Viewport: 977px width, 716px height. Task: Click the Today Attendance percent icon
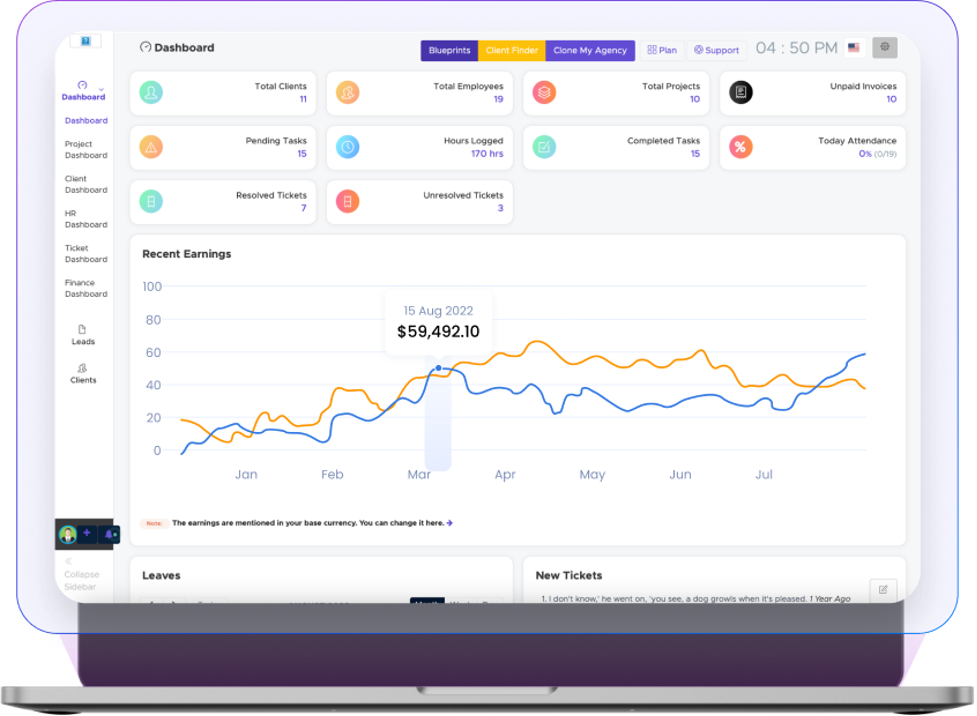pyautogui.click(x=741, y=147)
